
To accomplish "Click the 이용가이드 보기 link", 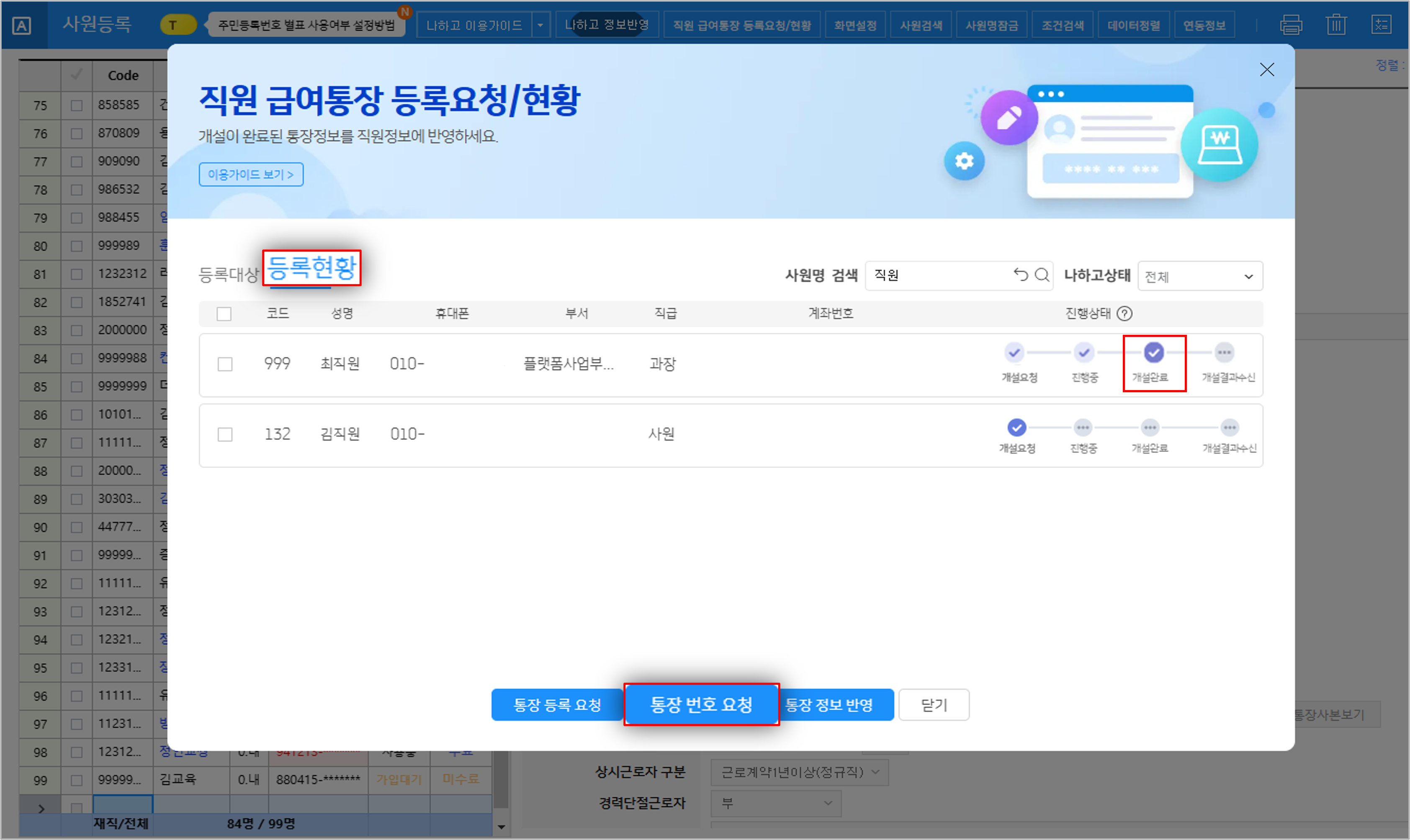I will [x=251, y=175].
